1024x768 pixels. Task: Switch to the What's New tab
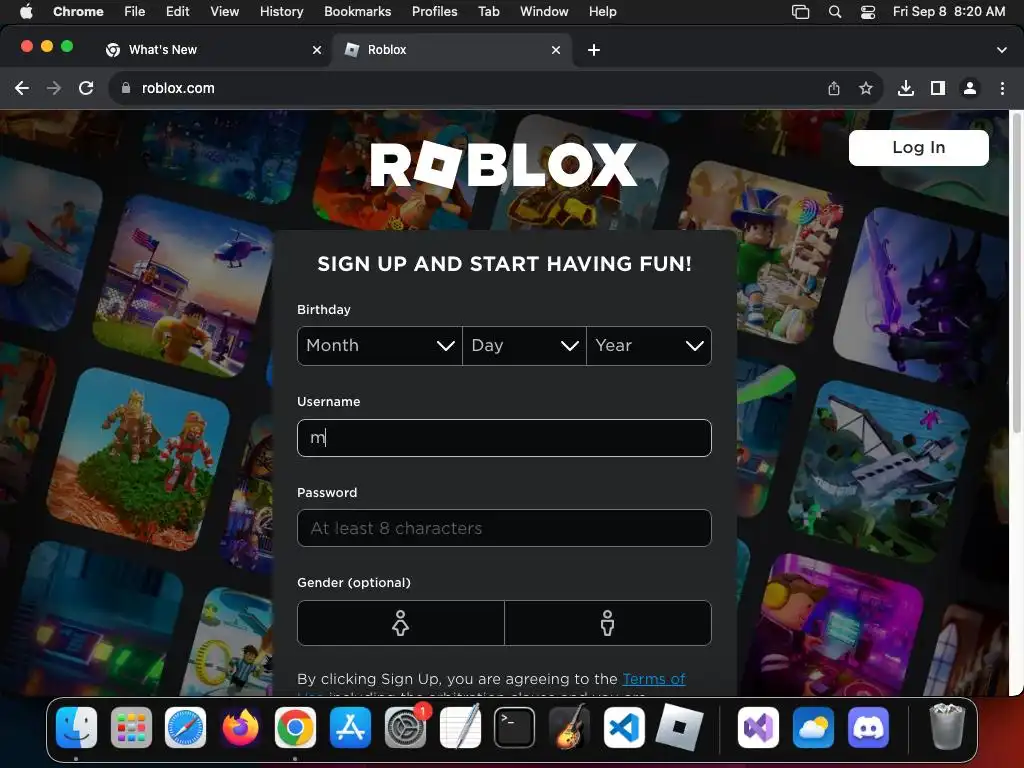pos(212,50)
